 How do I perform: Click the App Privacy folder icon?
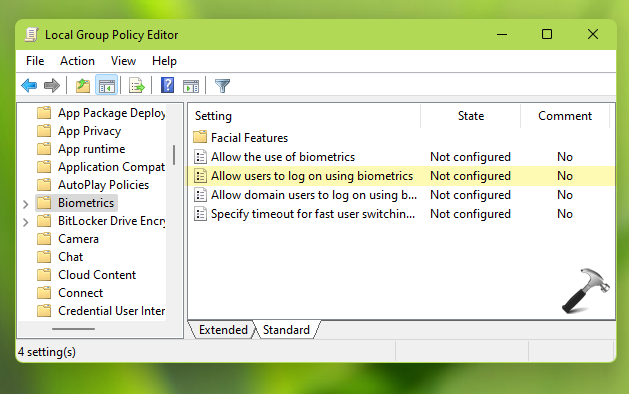point(44,131)
